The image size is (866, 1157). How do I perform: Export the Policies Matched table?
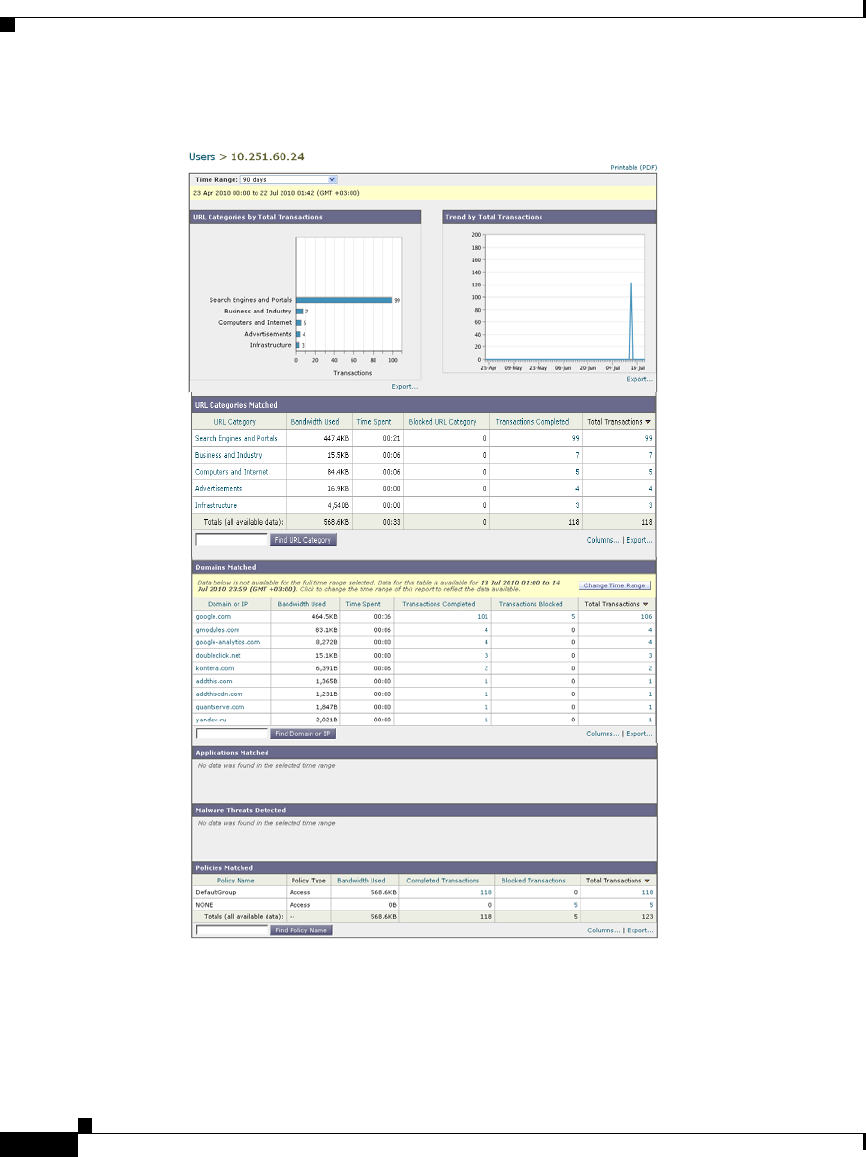(x=640, y=930)
